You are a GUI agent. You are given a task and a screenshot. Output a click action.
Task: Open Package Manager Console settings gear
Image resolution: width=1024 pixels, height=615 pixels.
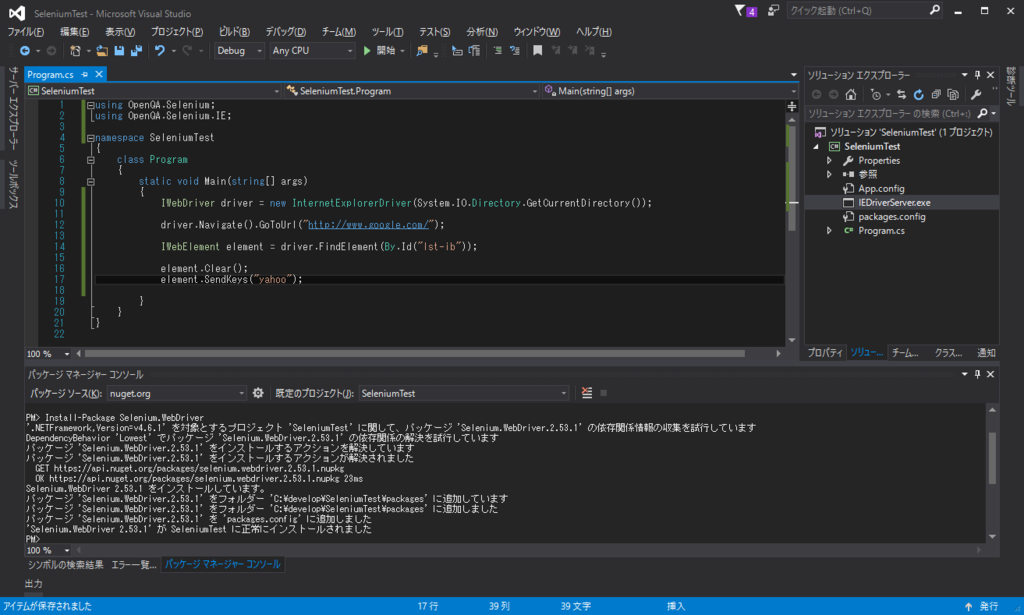point(258,393)
